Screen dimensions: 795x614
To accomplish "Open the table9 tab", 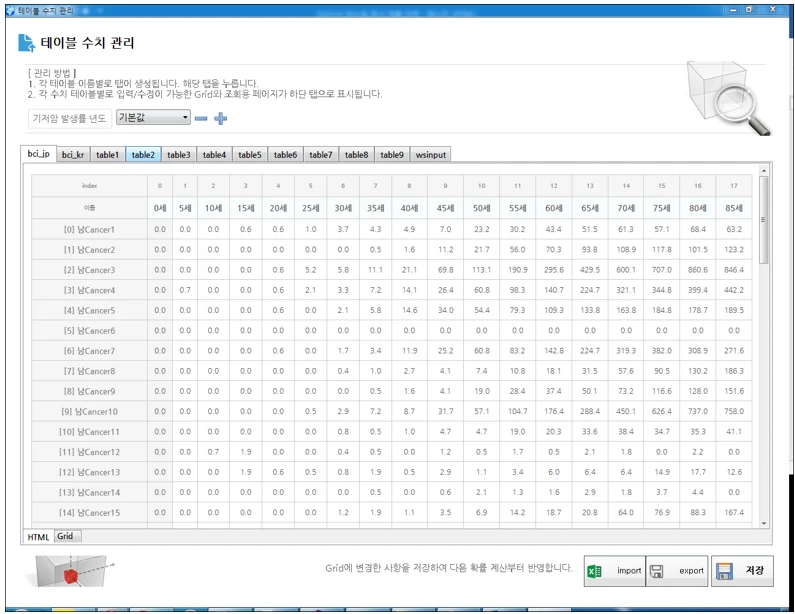I will pyautogui.click(x=392, y=155).
